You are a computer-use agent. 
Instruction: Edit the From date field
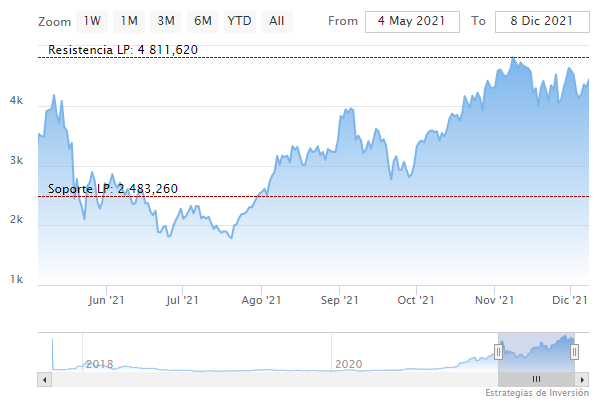pos(412,22)
